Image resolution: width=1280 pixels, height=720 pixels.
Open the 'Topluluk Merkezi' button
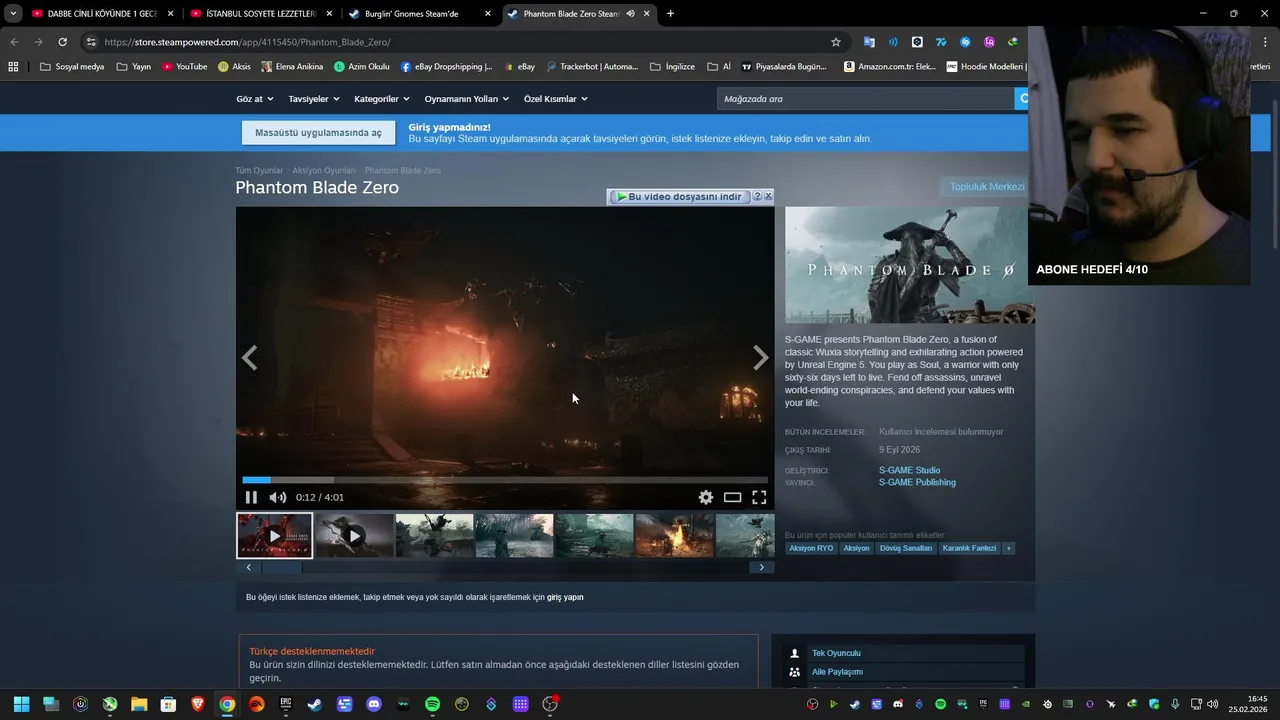click(x=986, y=187)
